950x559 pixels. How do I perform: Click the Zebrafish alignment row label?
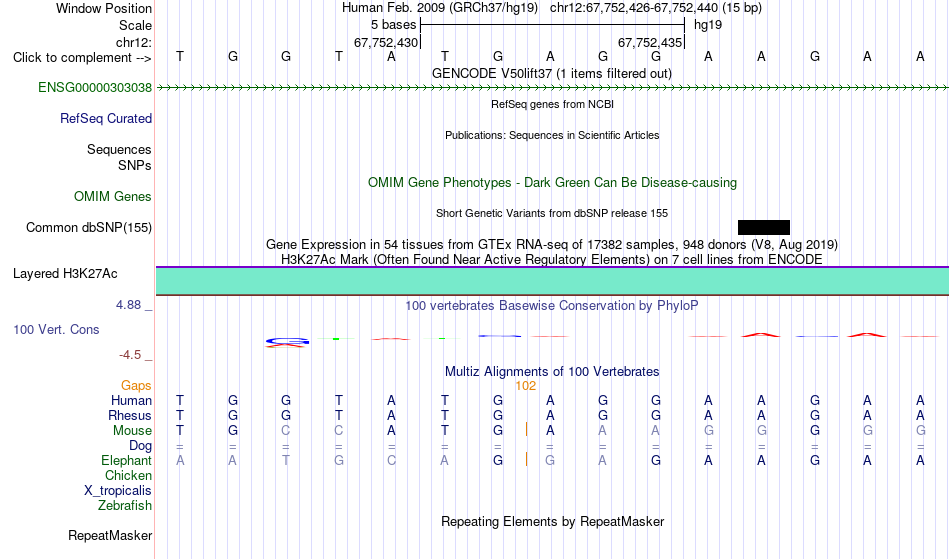125,506
